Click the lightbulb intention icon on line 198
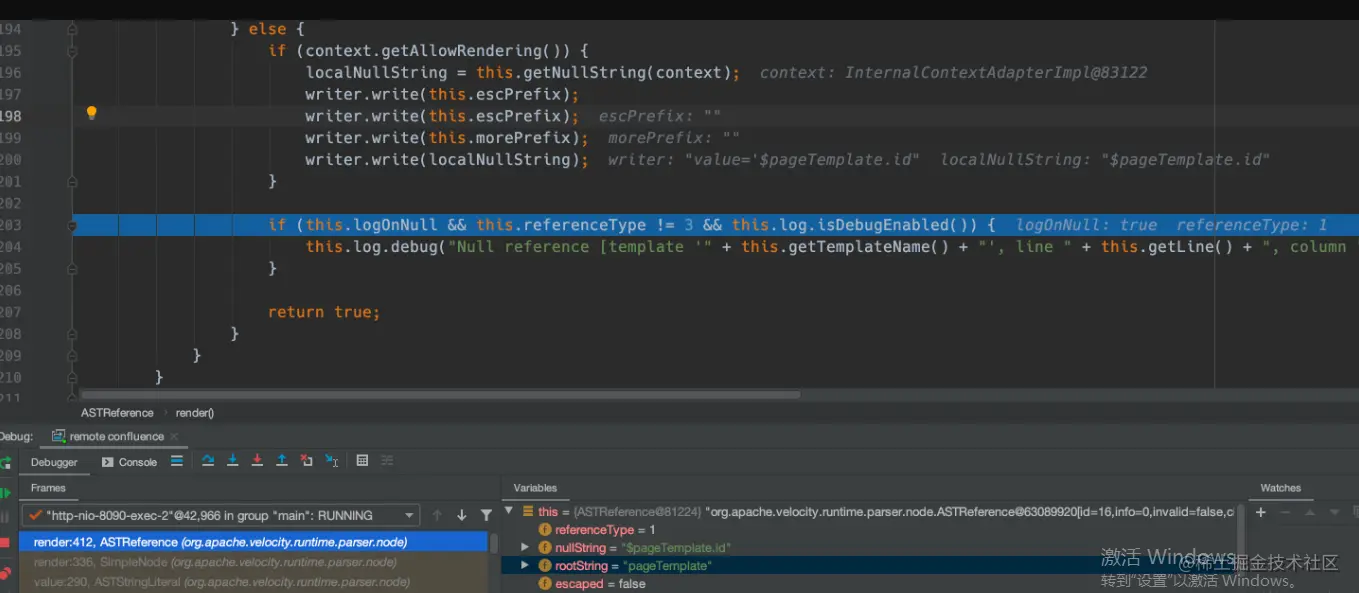1359x593 pixels. (x=91, y=113)
